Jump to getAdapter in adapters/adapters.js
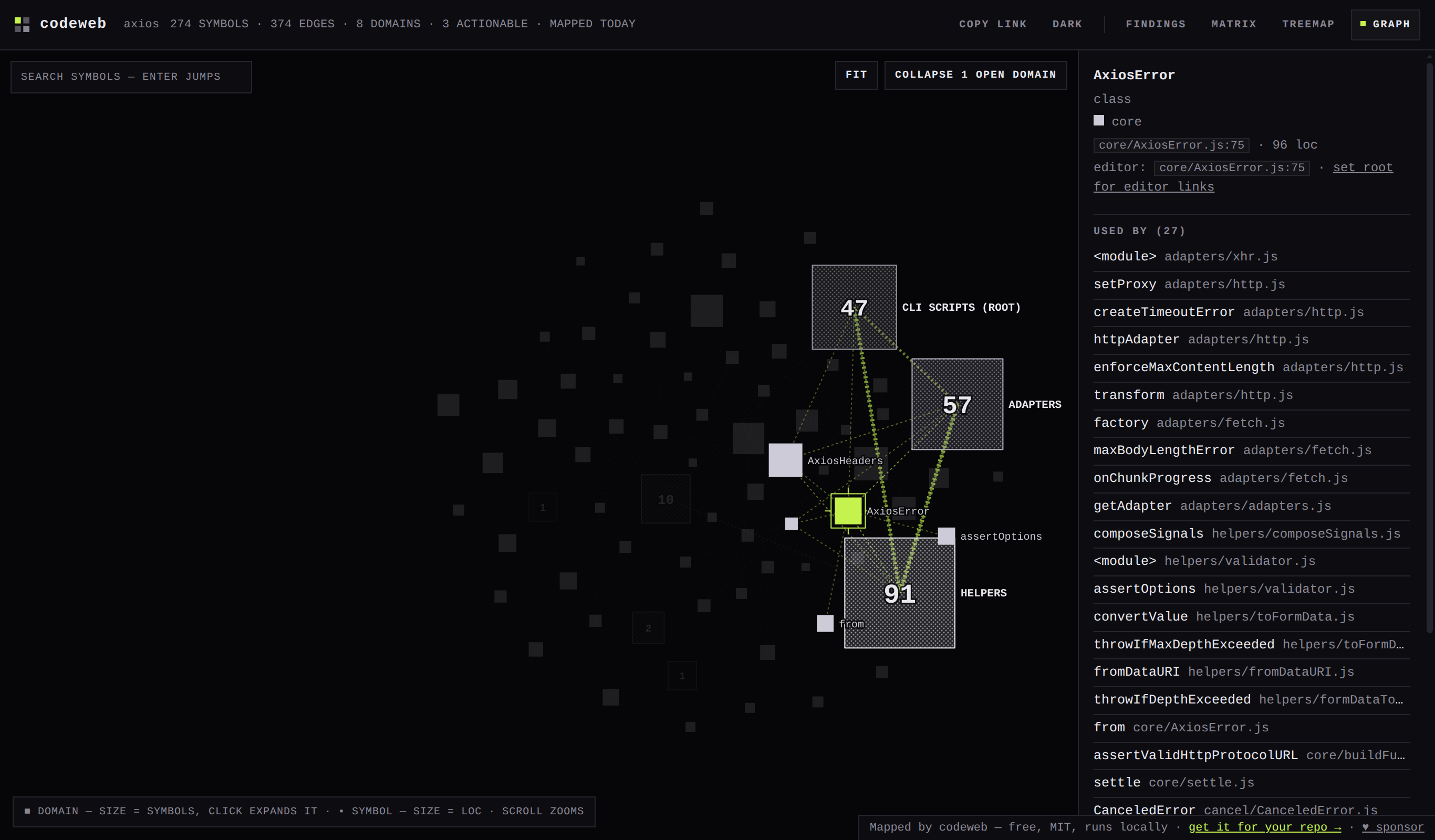 pos(1251,507)
